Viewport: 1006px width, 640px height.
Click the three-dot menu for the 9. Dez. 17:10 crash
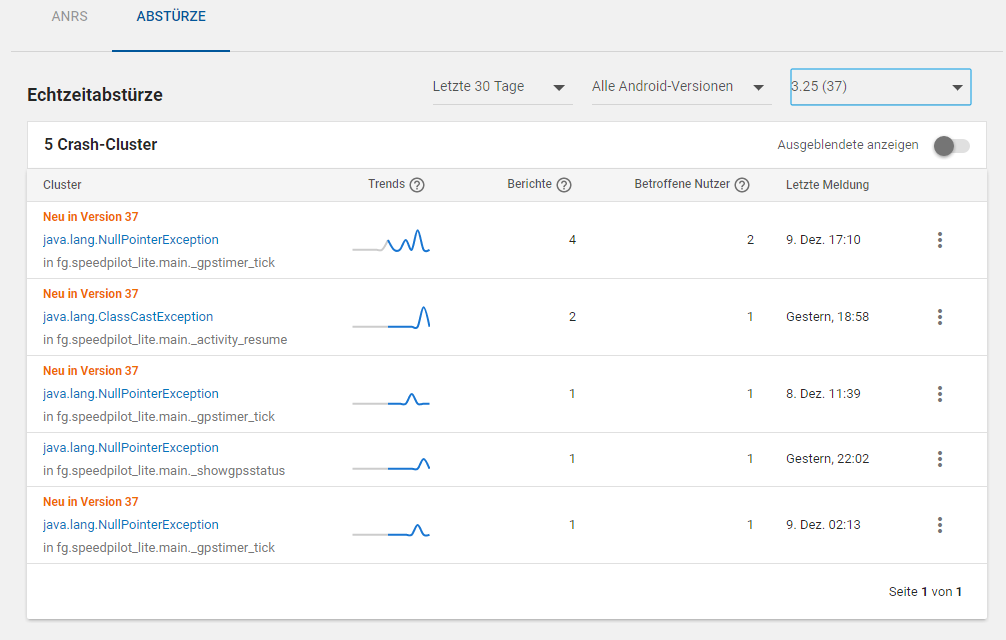940,240
